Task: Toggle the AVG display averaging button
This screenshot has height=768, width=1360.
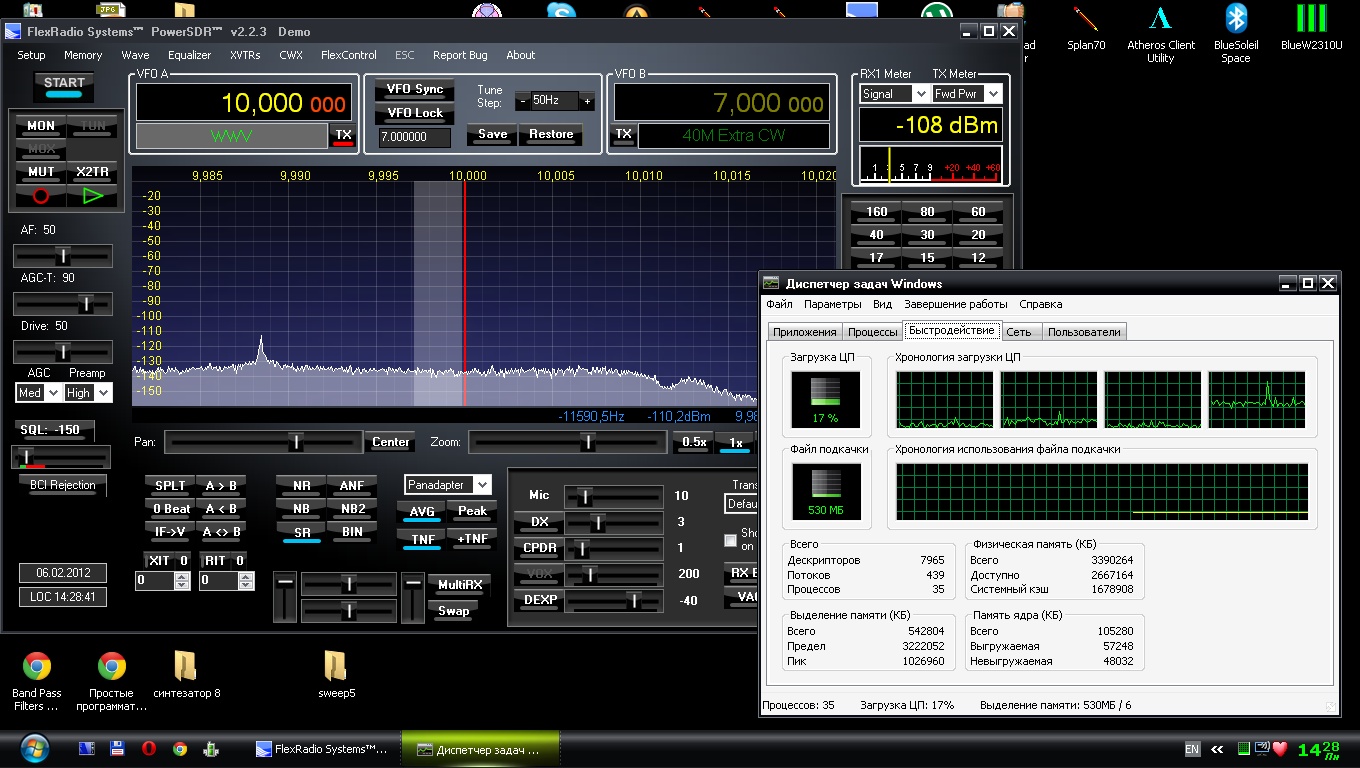Action: pyautogui.click(x=422, y=512)
